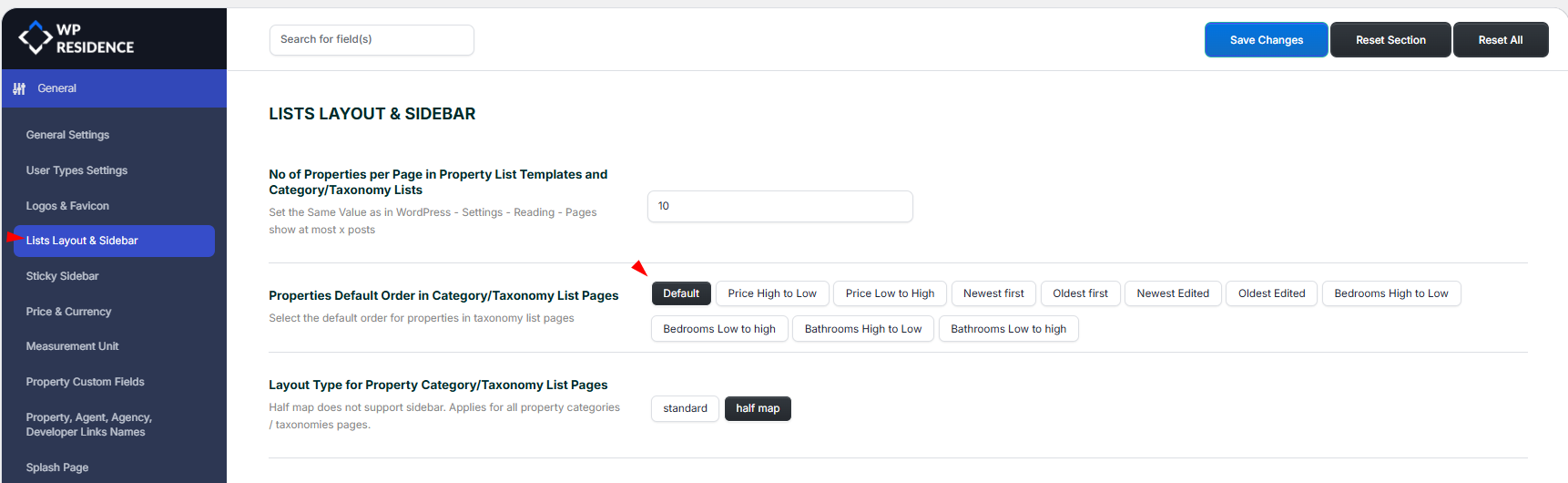
Task: Select Default property order option
Action: click(x=681, y=293)
